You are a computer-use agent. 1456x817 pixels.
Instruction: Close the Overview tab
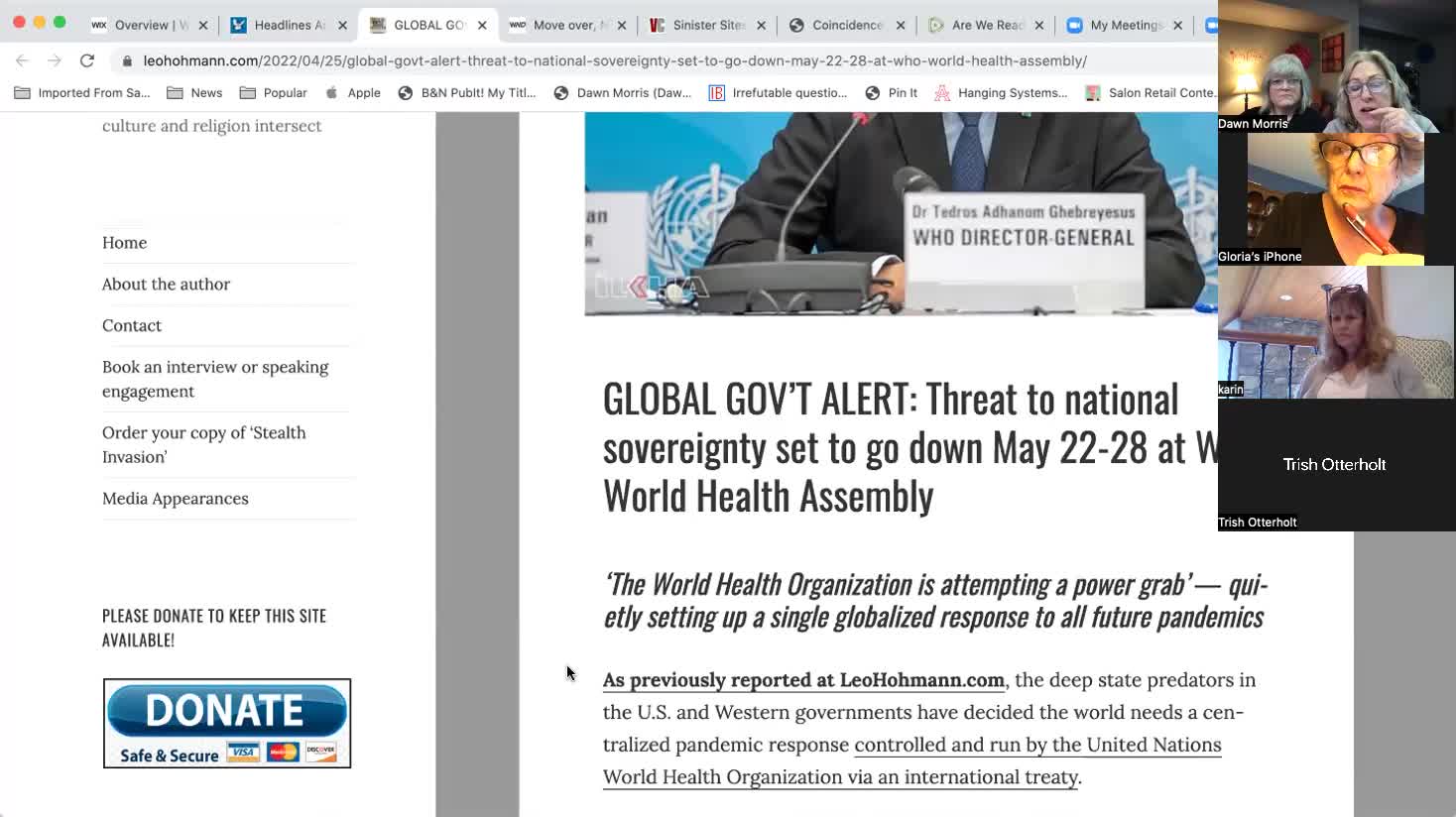(x=203, y=26)
